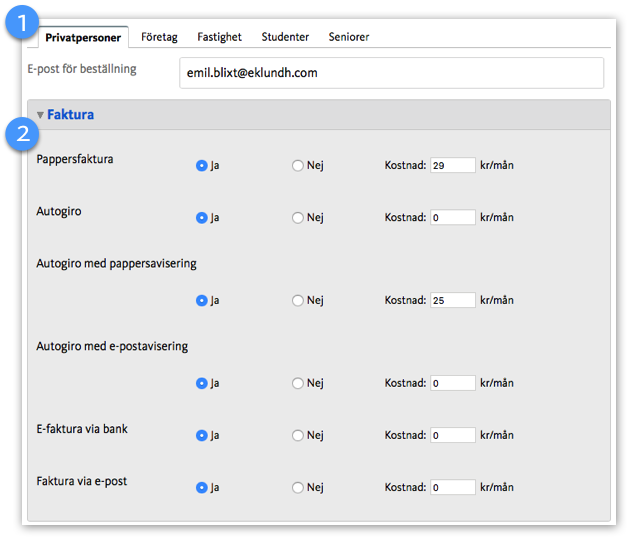The image size is (628, 538).
Task: Collapse the Faktura section triangle
Action: coord(40,115)
